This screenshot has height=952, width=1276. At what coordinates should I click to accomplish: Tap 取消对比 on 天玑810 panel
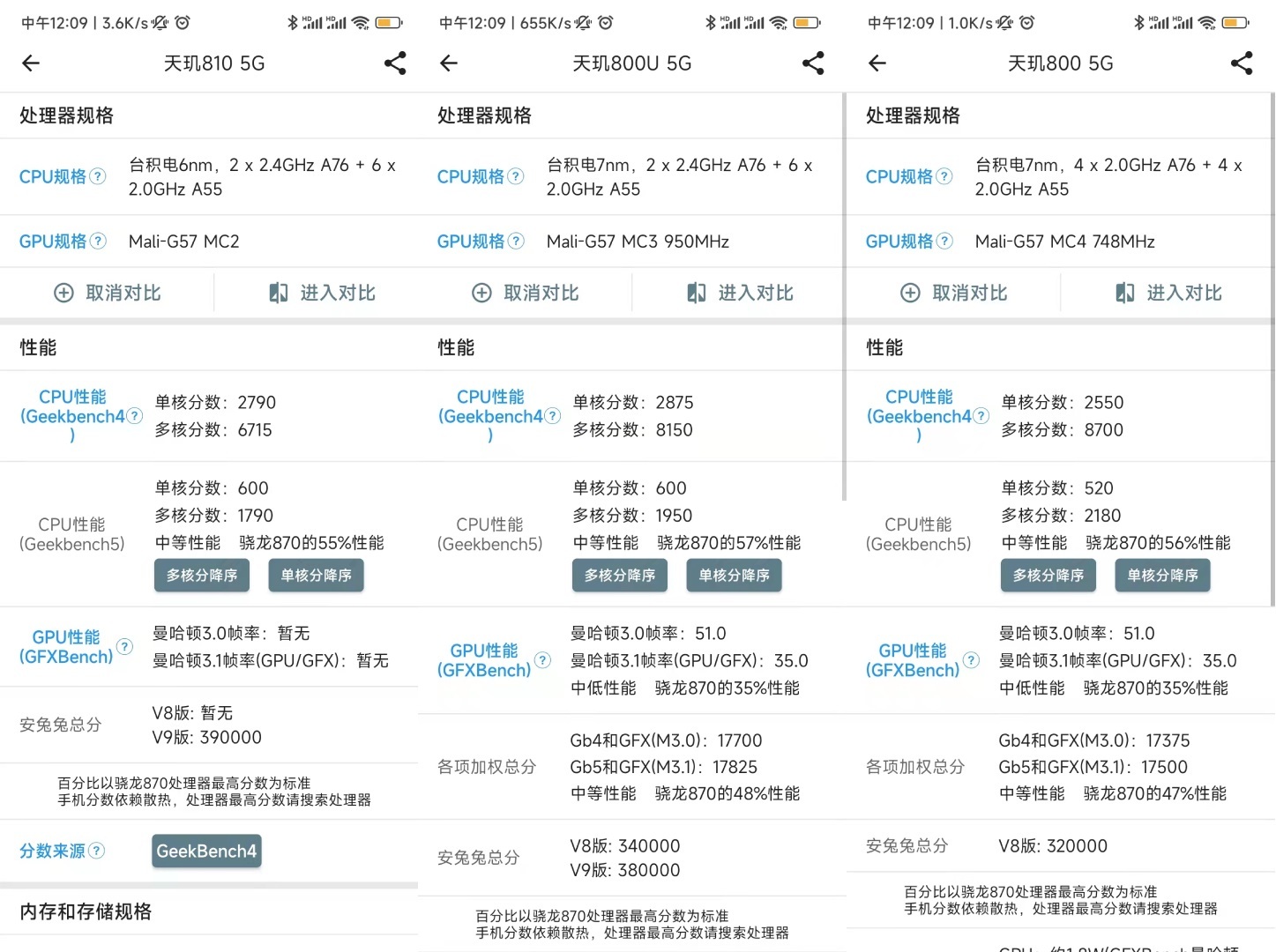(x=107, y=293)
